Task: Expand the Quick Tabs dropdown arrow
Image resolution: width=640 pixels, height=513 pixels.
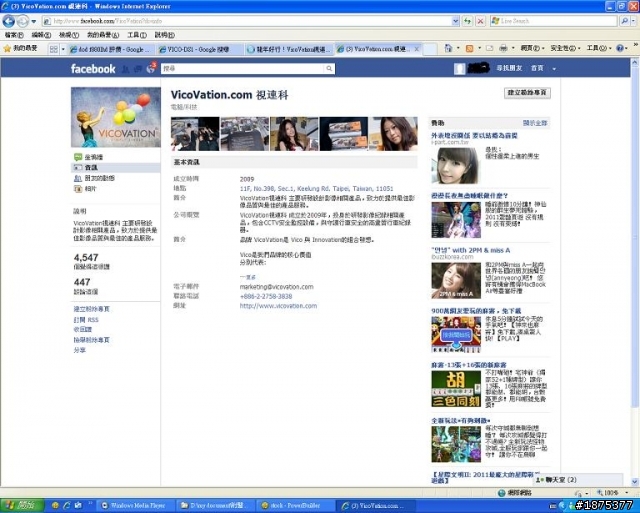Action: tap(63, 49)
